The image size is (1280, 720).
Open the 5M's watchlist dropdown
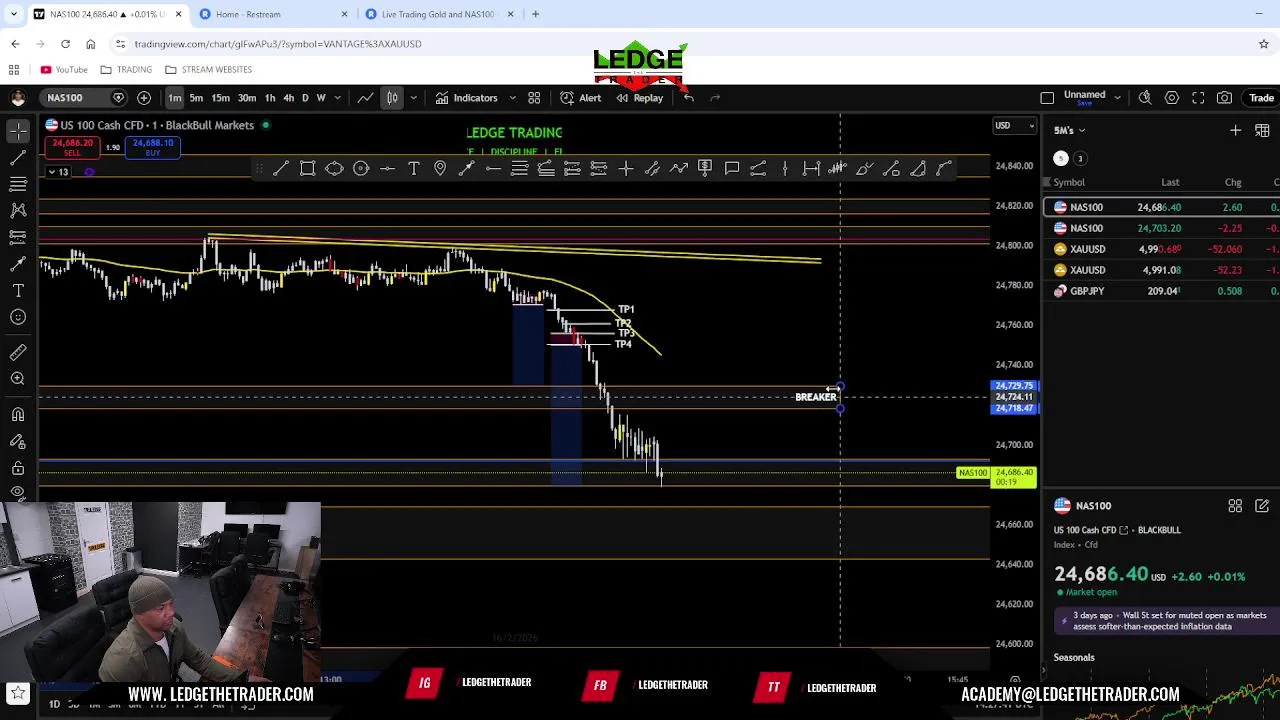tap(1069, 130)
